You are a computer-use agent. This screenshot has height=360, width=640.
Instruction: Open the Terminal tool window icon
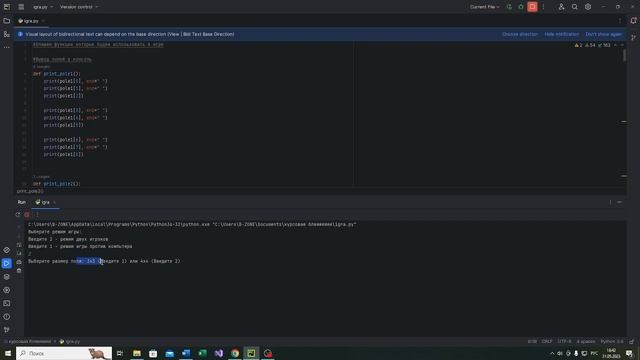click(x=7, y=303)
